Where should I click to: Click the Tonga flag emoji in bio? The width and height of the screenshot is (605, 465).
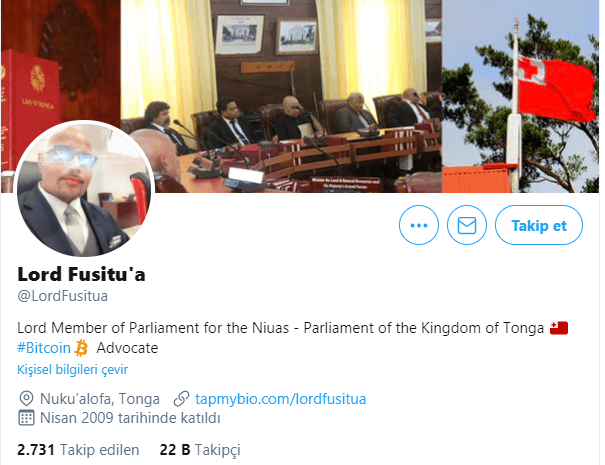click(559, 328)
